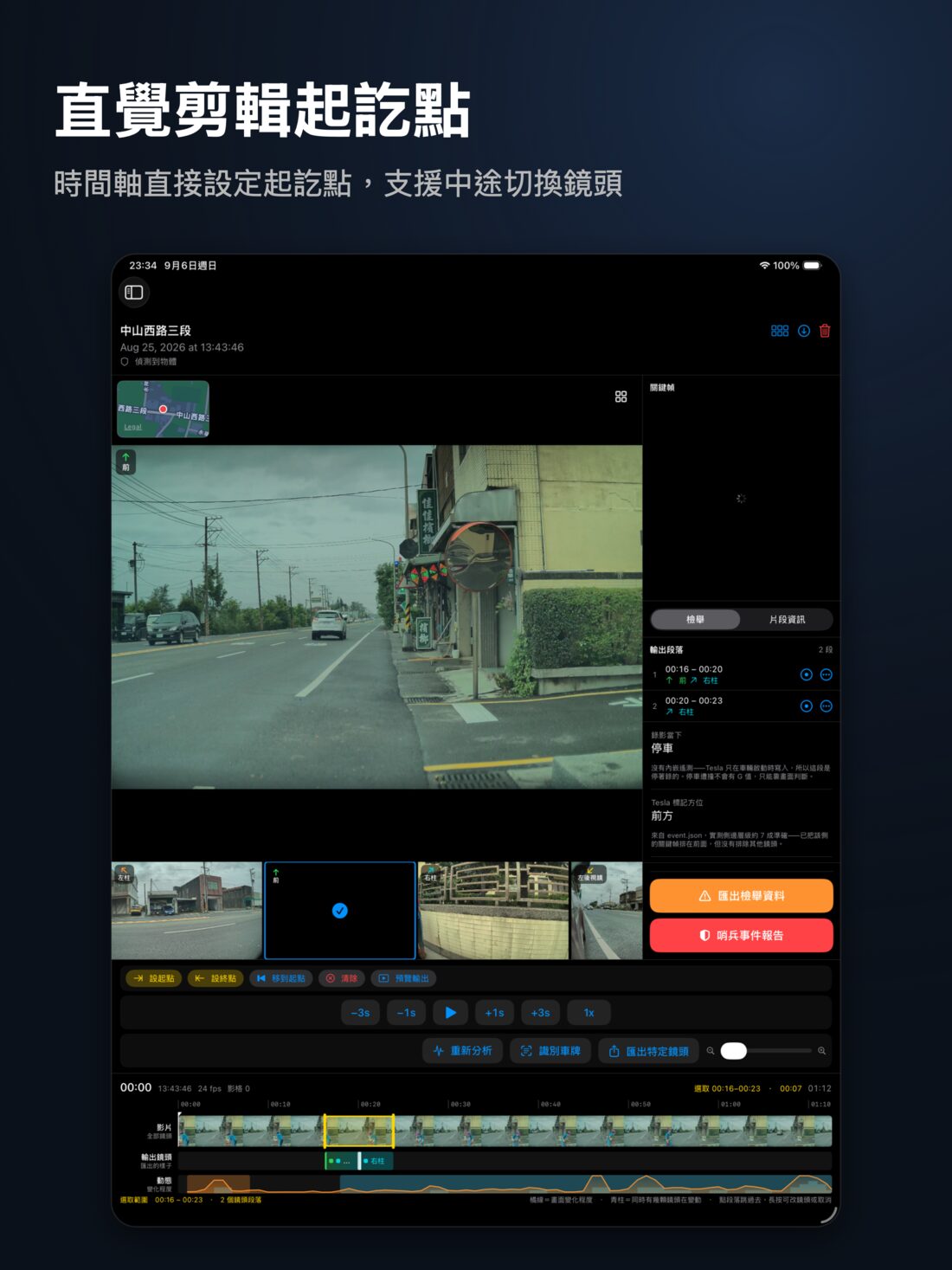
Task: Select output segment row 00:20 – 00:23
Action: click(x=742, y=706)
